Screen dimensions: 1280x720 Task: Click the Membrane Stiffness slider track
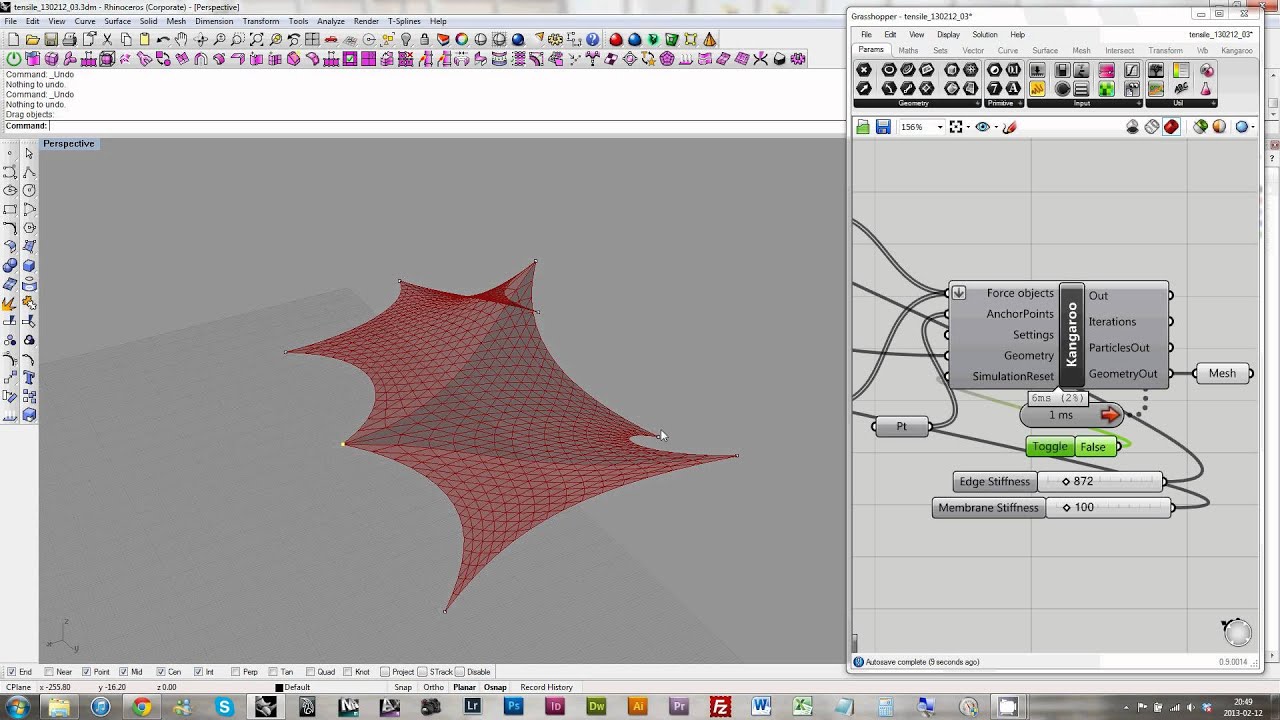tap(1108, 508)
